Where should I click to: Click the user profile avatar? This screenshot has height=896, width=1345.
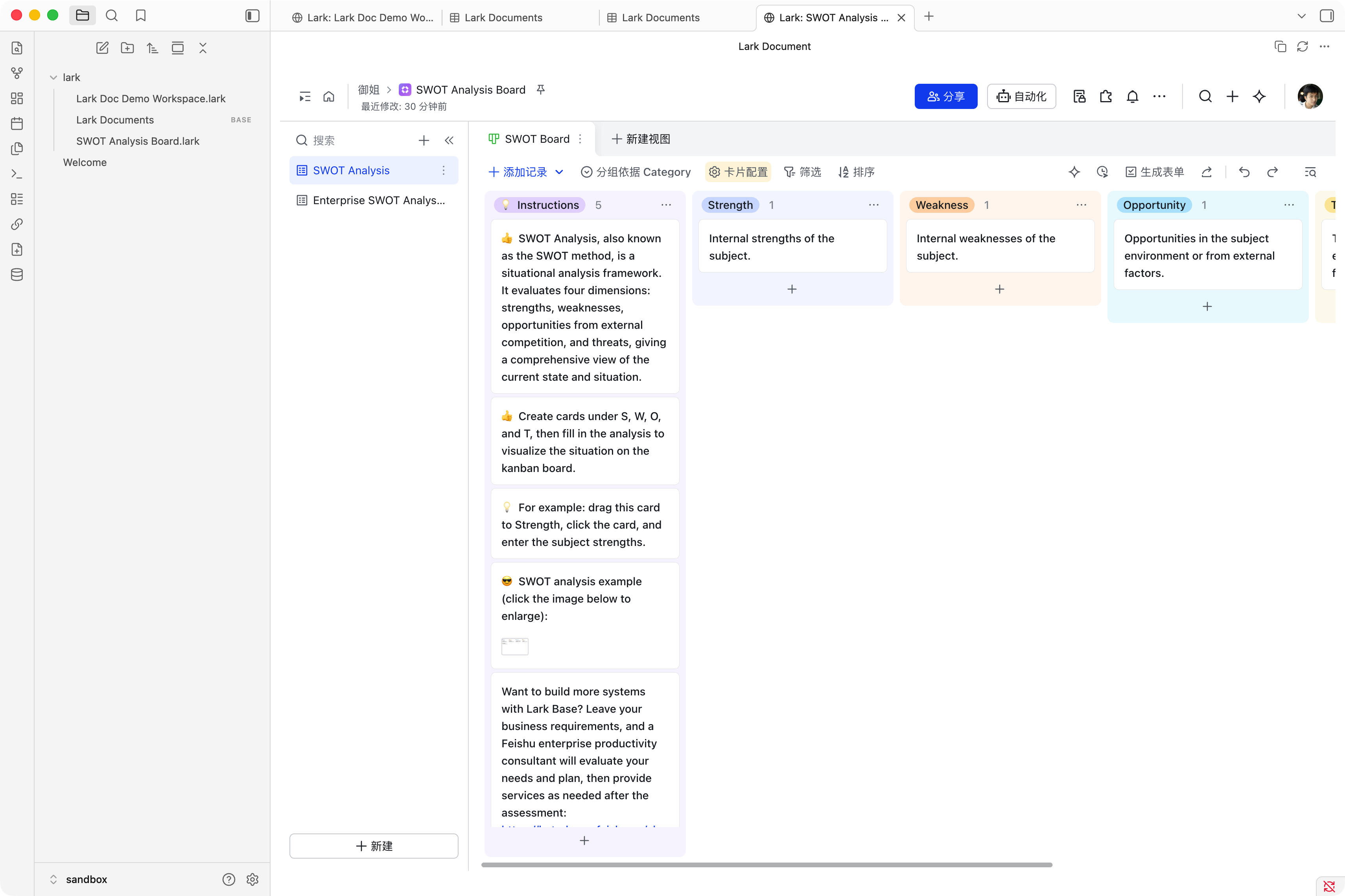[1310, 97]
